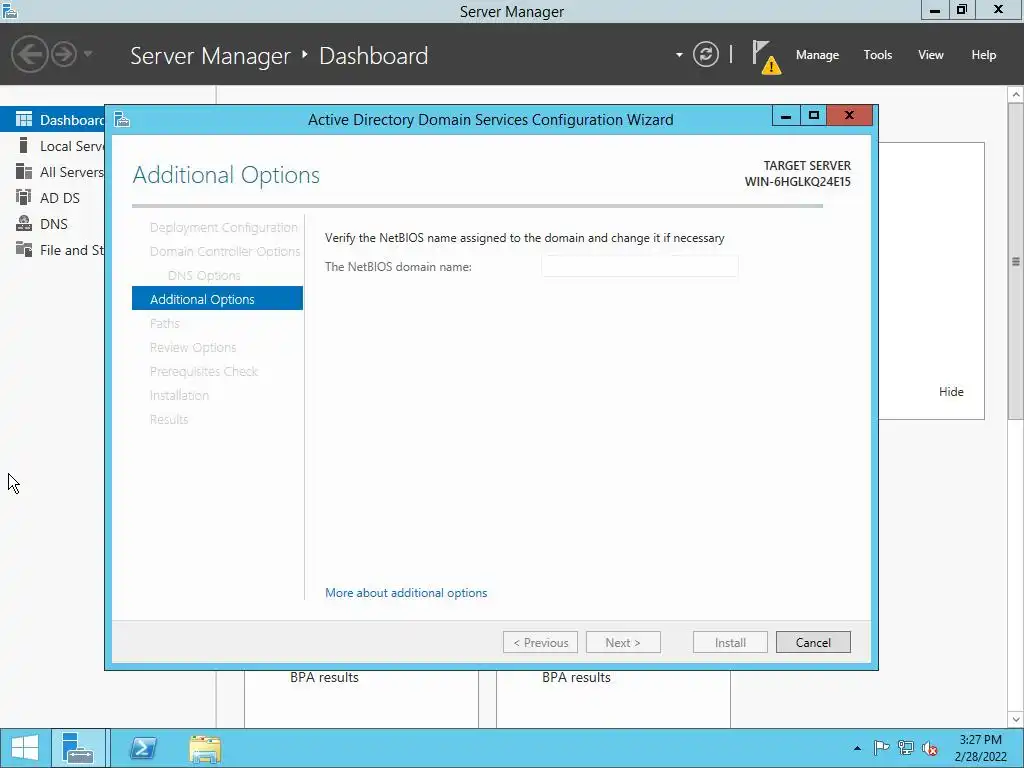Viewport: 1024px width, 768px height.
Task: Select DNS in the left pane
Action: tap(52, 224)
